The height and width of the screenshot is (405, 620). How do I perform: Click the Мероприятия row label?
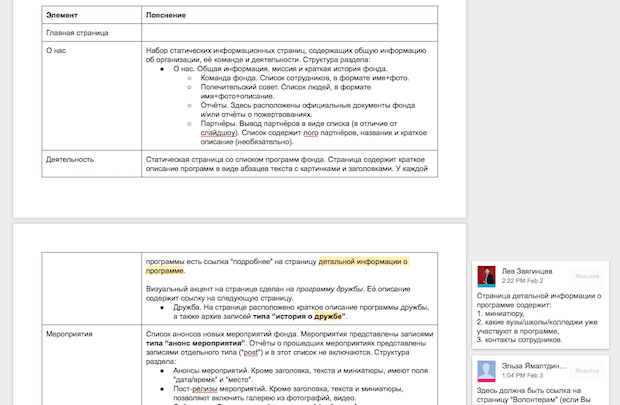71,332
